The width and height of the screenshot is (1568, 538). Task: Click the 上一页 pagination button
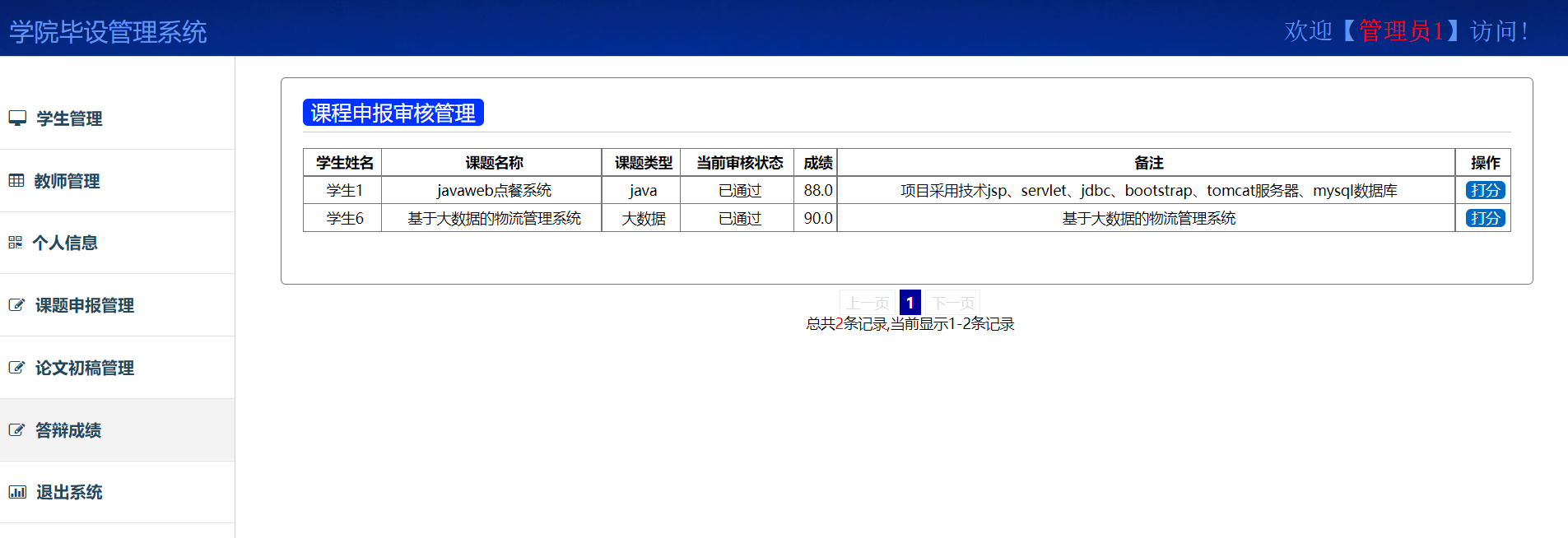tap(868, 303)
